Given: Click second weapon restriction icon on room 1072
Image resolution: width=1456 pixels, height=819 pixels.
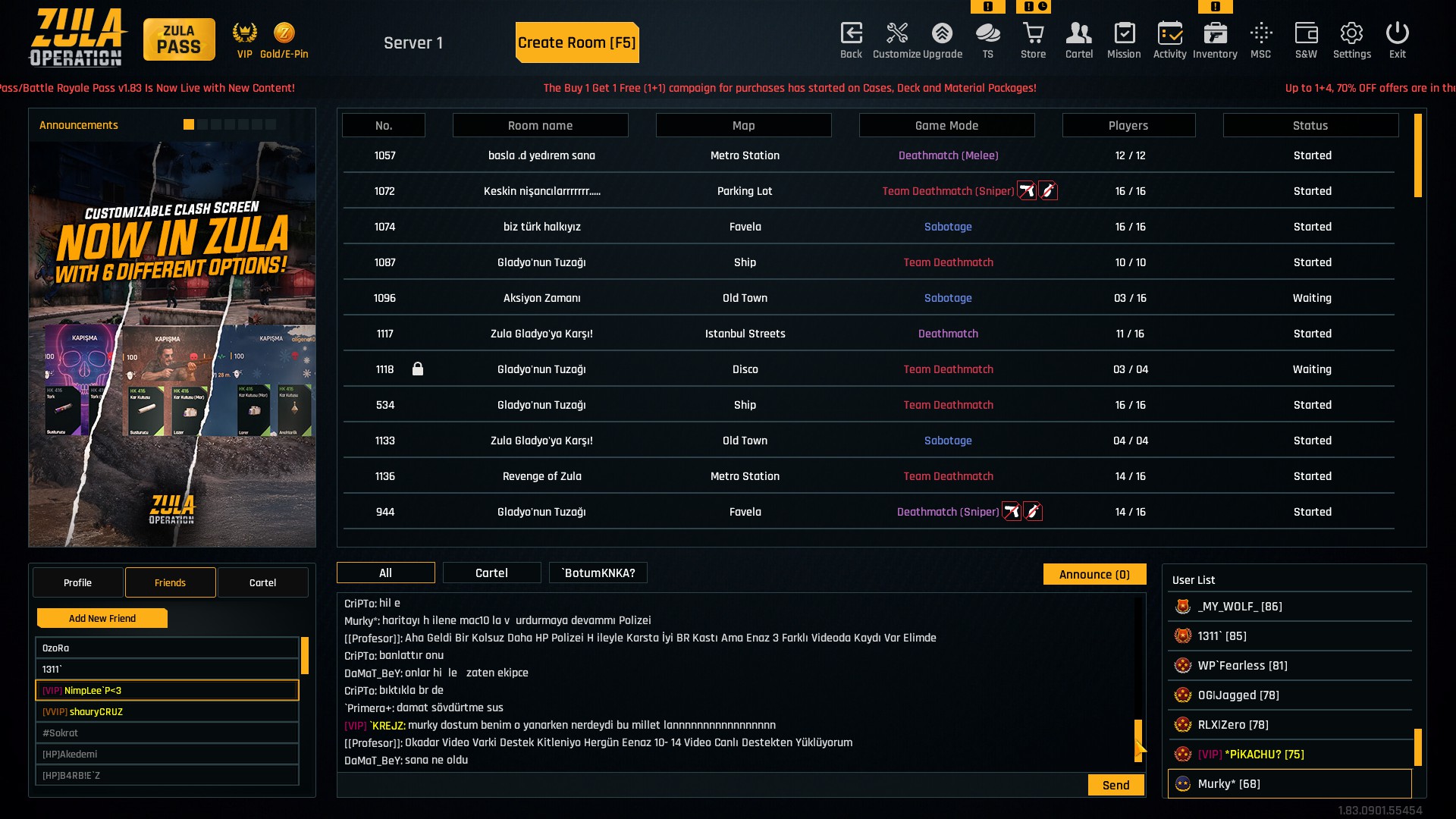Looking at the screenshot, I should click(x=1047, y=191).
